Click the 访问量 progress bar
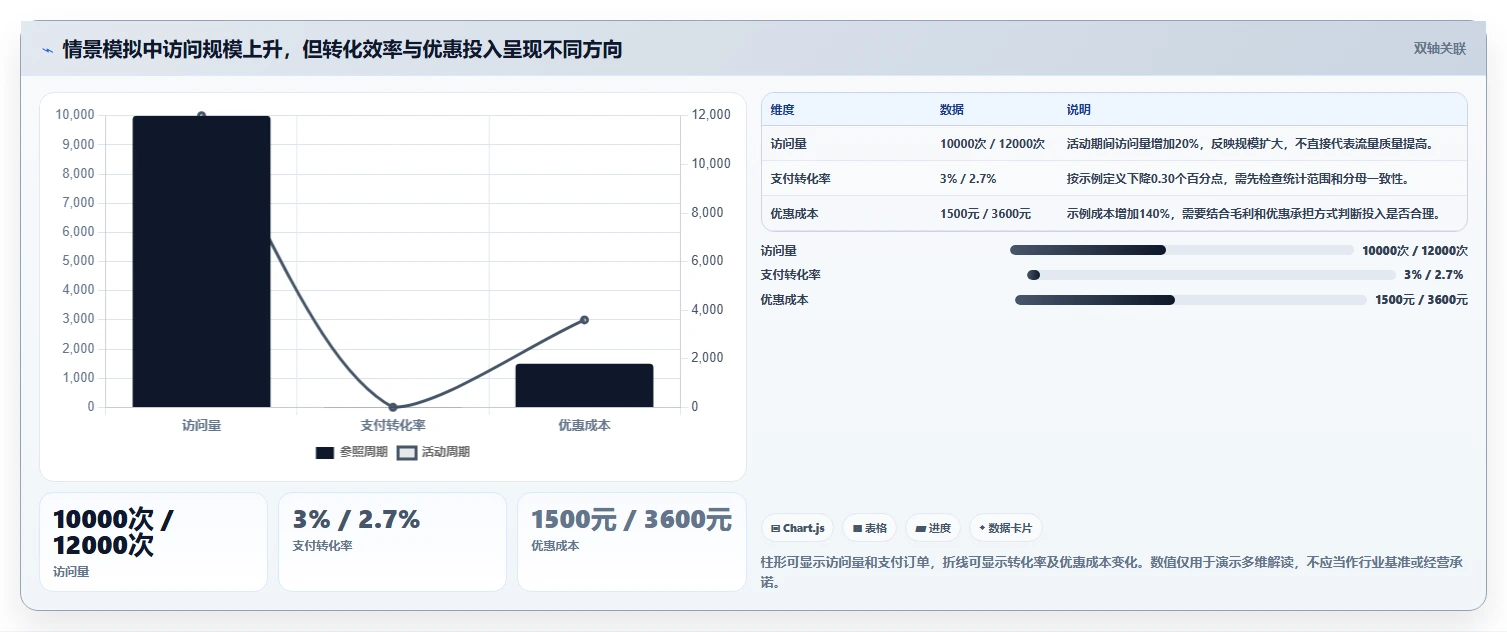This screenshot has height=632, width=1507. (x=1182, y=250)
